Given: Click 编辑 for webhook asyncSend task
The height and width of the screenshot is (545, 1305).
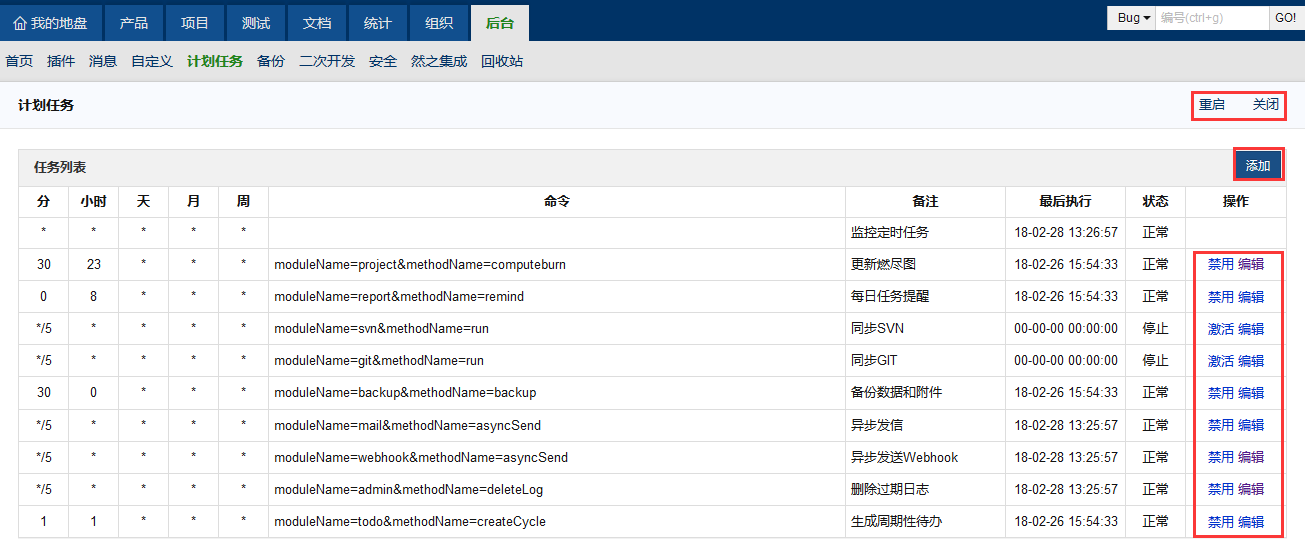Looking at the screenshot, I should pyautogui.click(x=1251, y=457).
